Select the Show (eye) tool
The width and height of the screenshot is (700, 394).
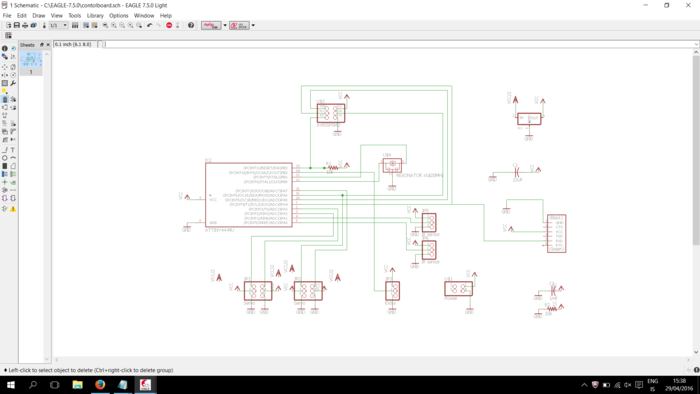coord(13,48)
